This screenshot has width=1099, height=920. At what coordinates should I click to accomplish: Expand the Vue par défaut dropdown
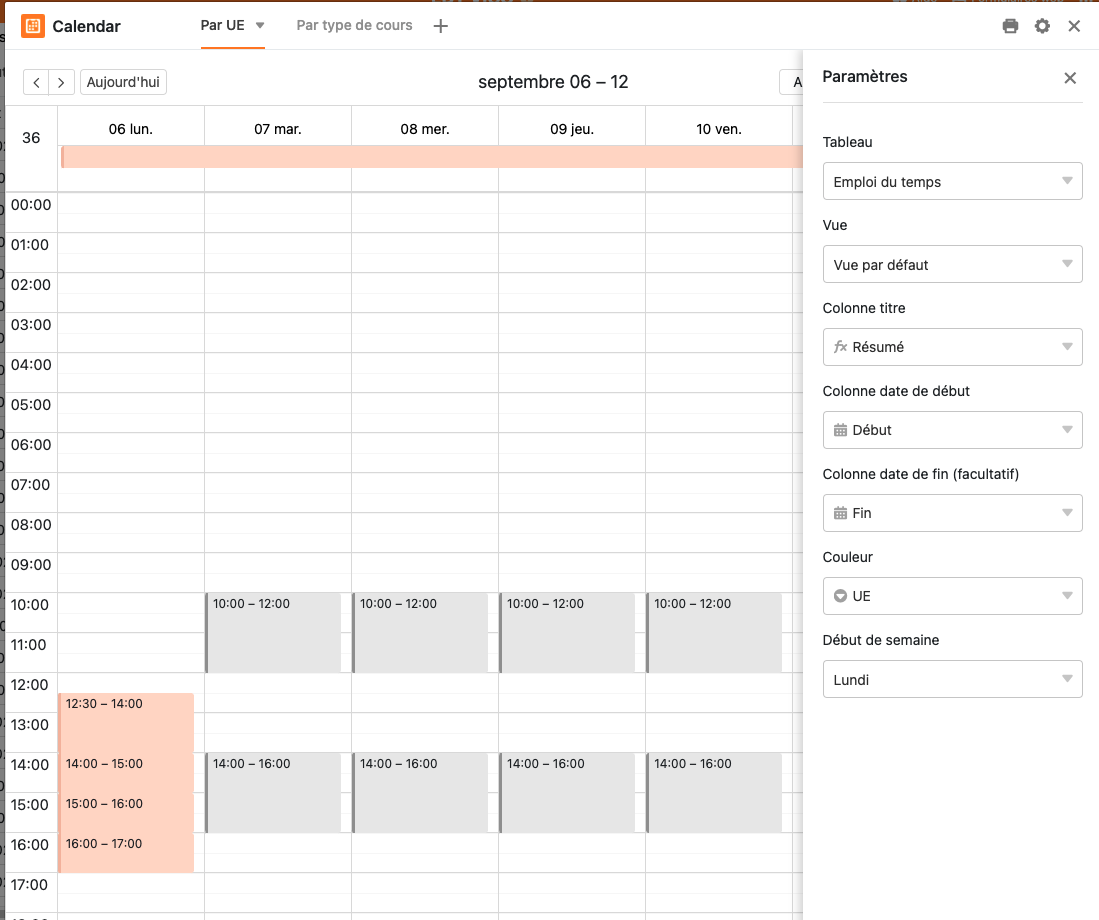point(952,265)
